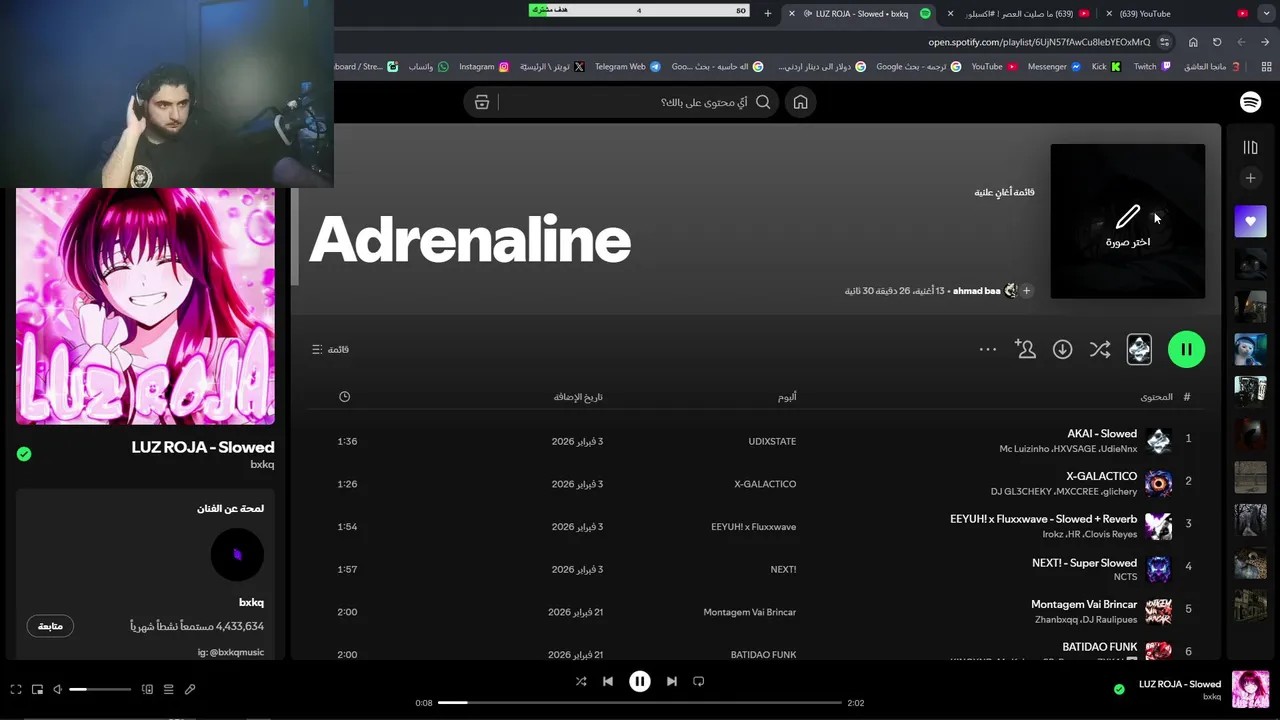
Task: Toggle saved check next to now-playing bar title
Action: pos(1119,689)
